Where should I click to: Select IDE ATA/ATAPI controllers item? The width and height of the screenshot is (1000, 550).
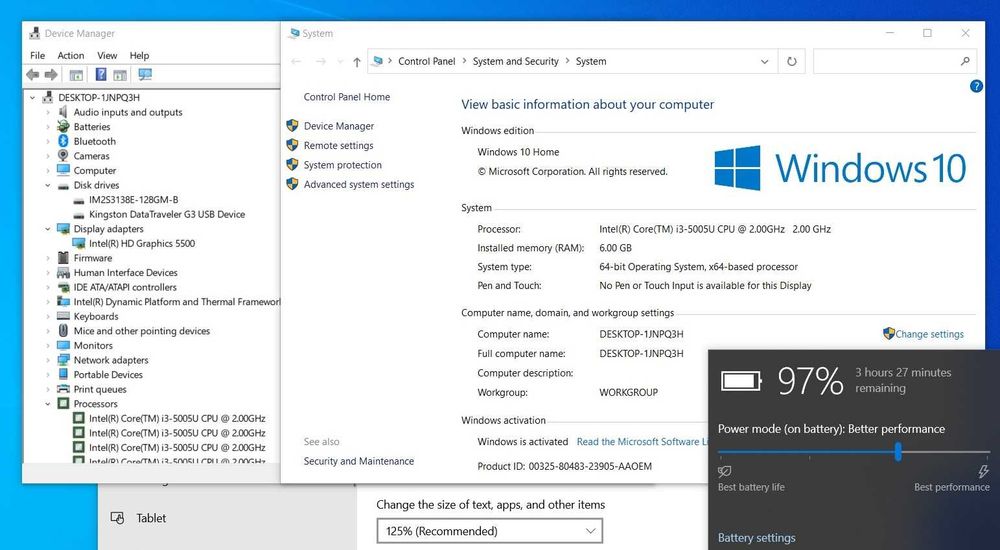[125, 287]
